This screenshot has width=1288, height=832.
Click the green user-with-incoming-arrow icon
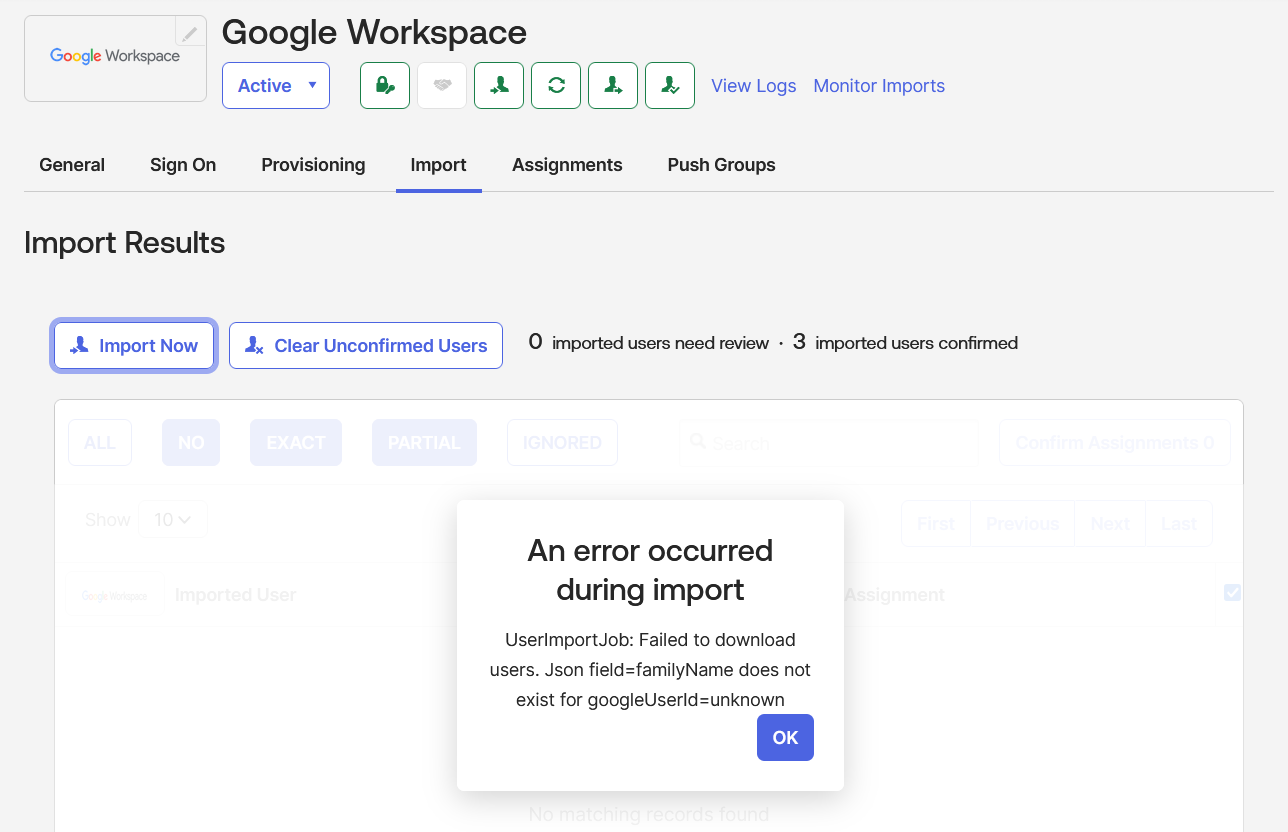(x=499, y=86)
